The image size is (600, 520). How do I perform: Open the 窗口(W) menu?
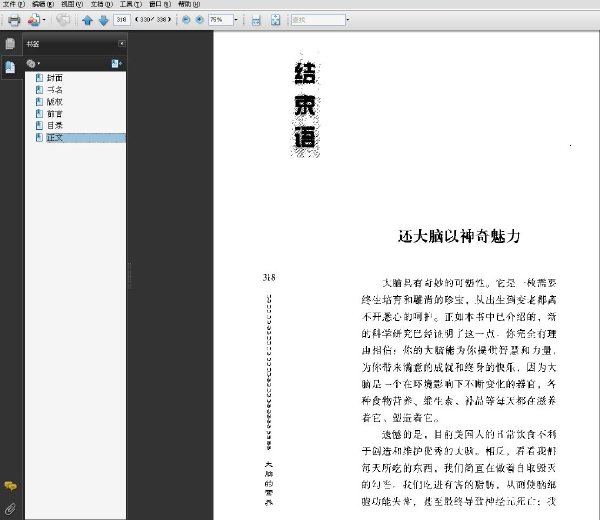point(160,4)
